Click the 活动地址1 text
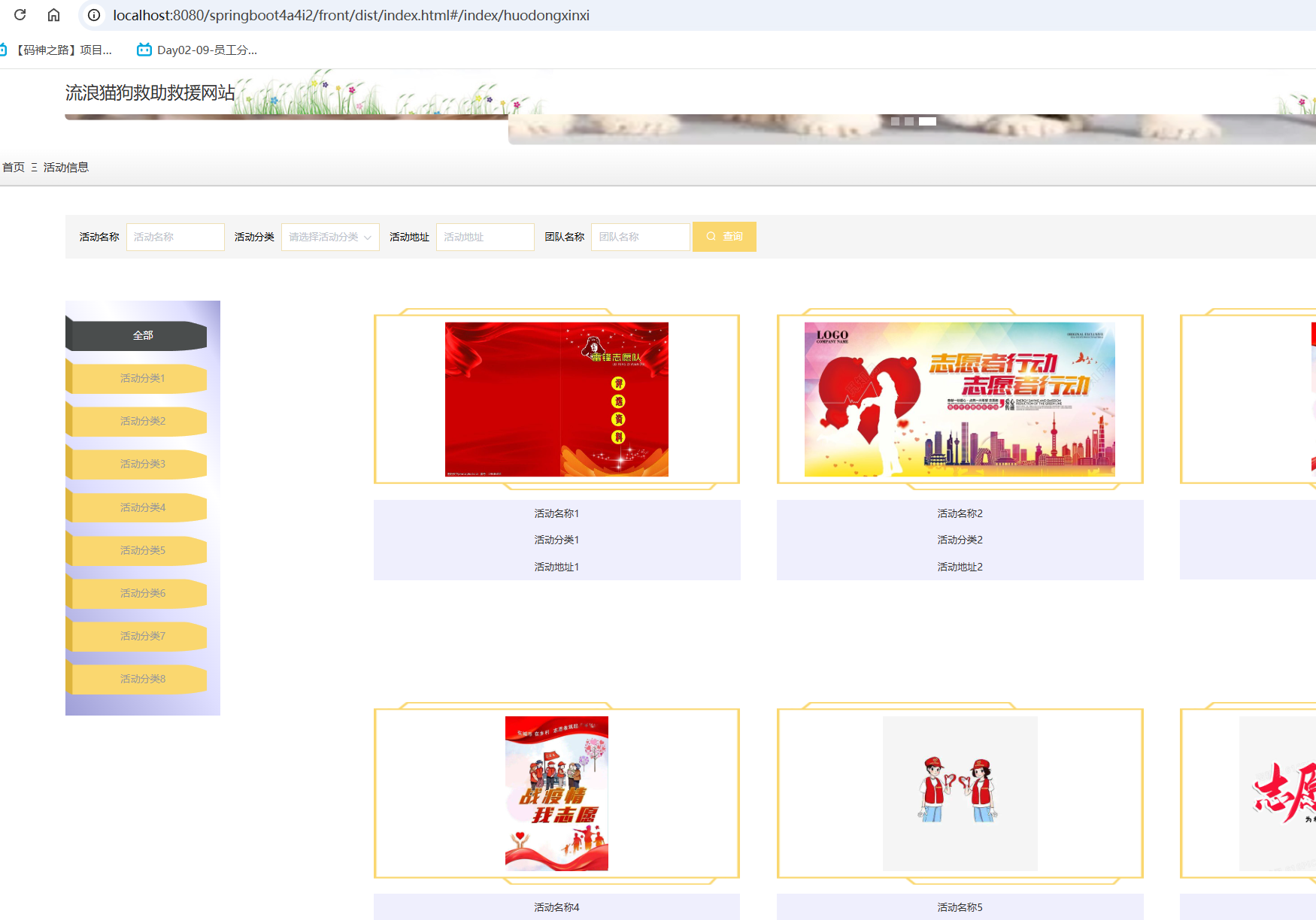 click(556, 567)
